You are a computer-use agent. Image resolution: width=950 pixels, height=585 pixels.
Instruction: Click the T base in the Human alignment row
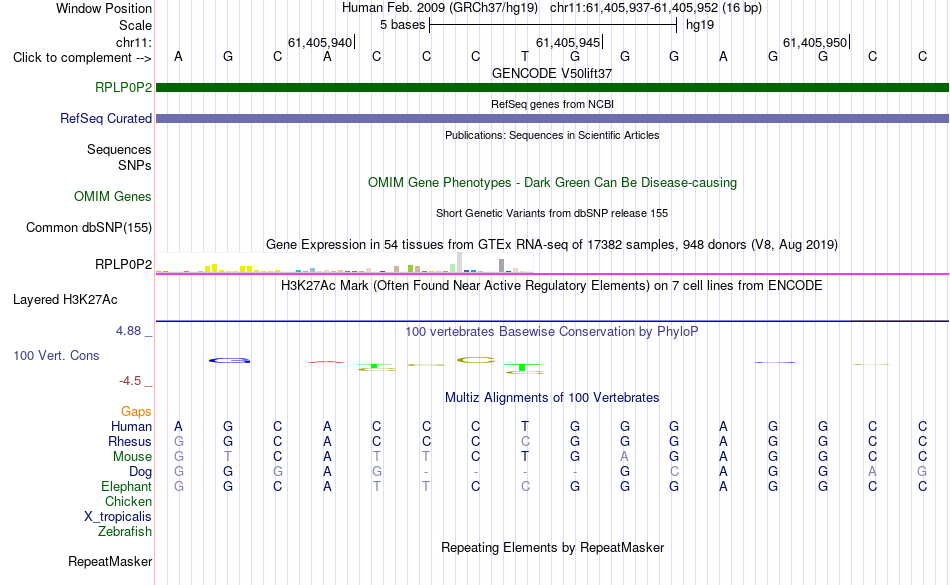(x=525, y=426)
